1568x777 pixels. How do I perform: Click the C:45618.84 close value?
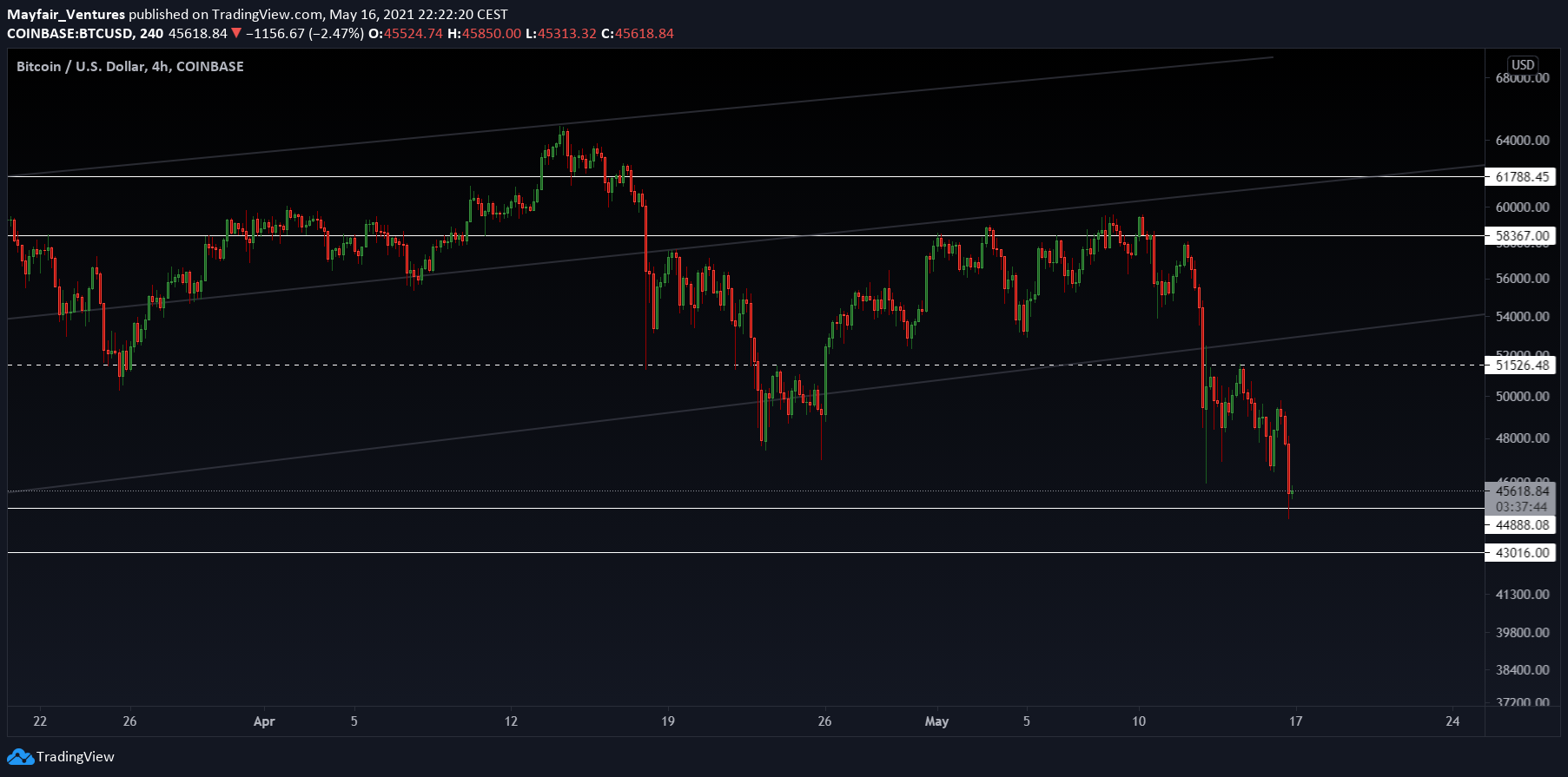click(x=638, y=34)
